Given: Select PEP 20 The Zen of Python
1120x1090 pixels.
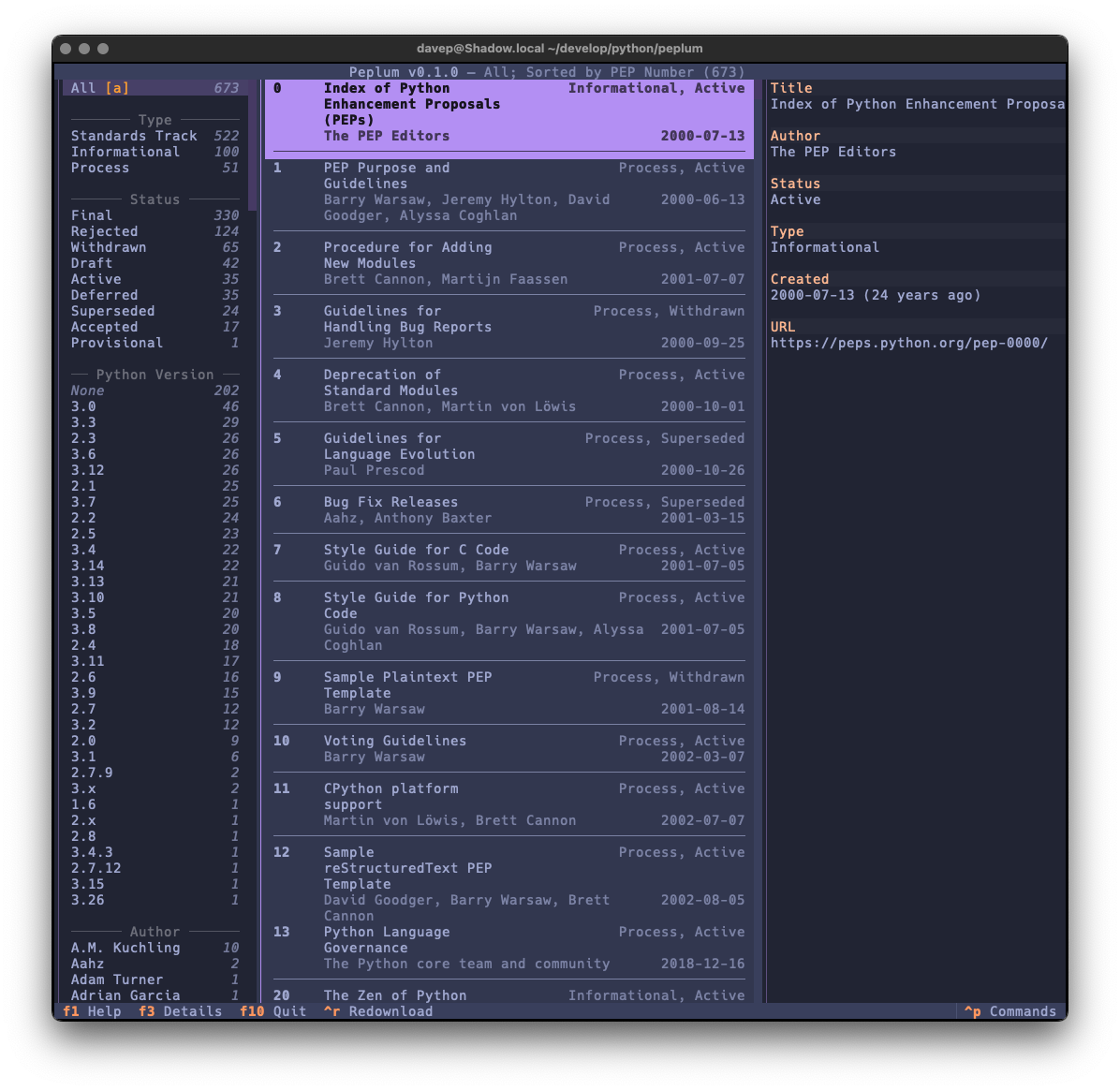Looking at the screenshot, I should tap(508, 995).
